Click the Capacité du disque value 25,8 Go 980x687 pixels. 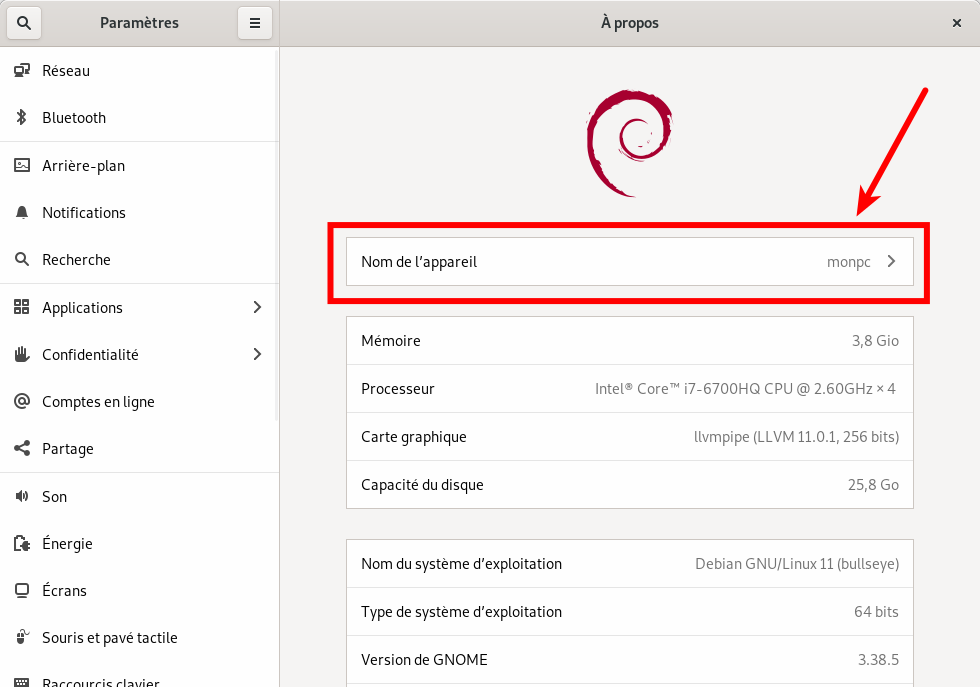(873, 484)
